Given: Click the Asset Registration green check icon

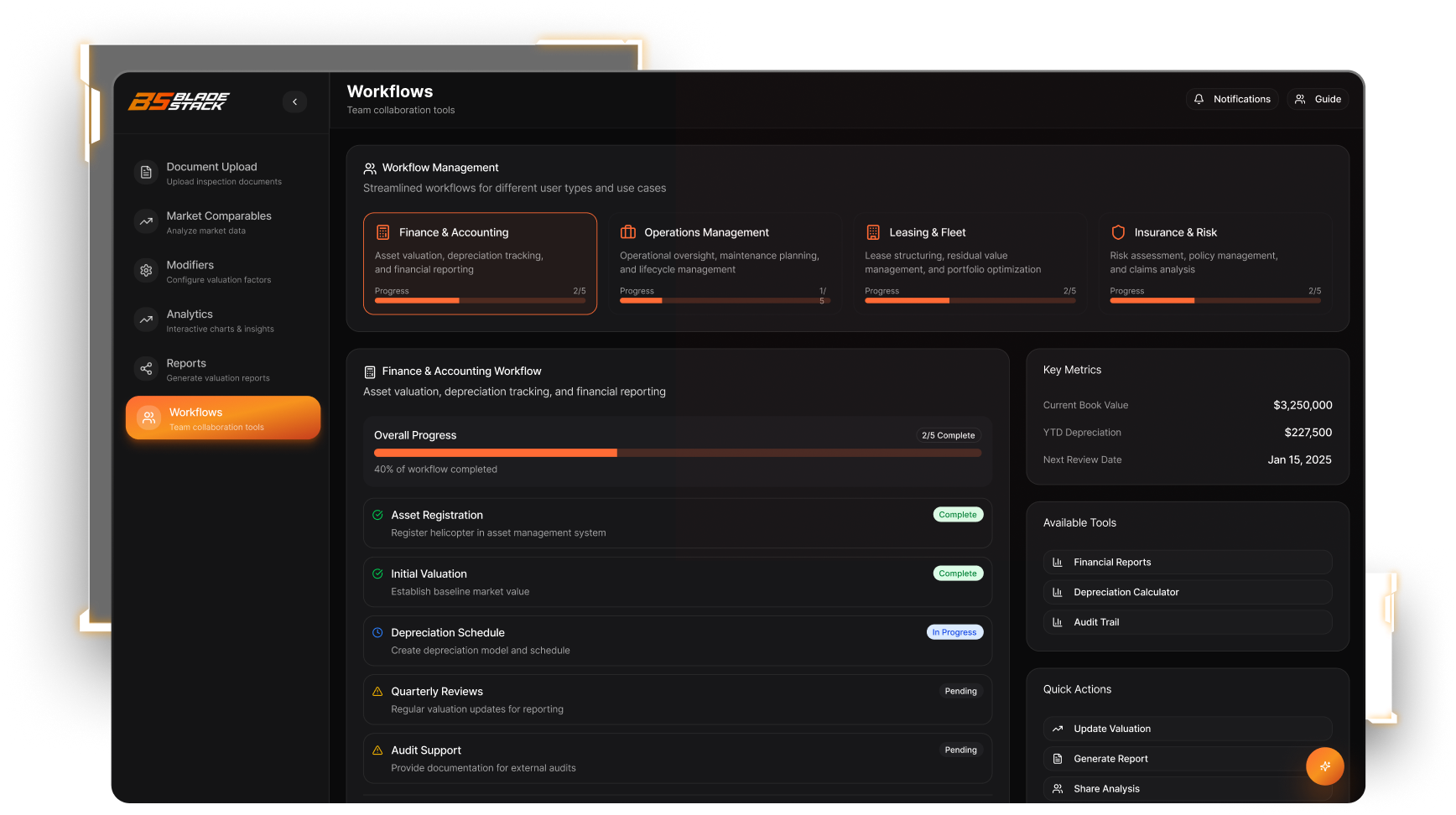Looking at the screenshot, I should pyautogui.click(x=377, y=515).
